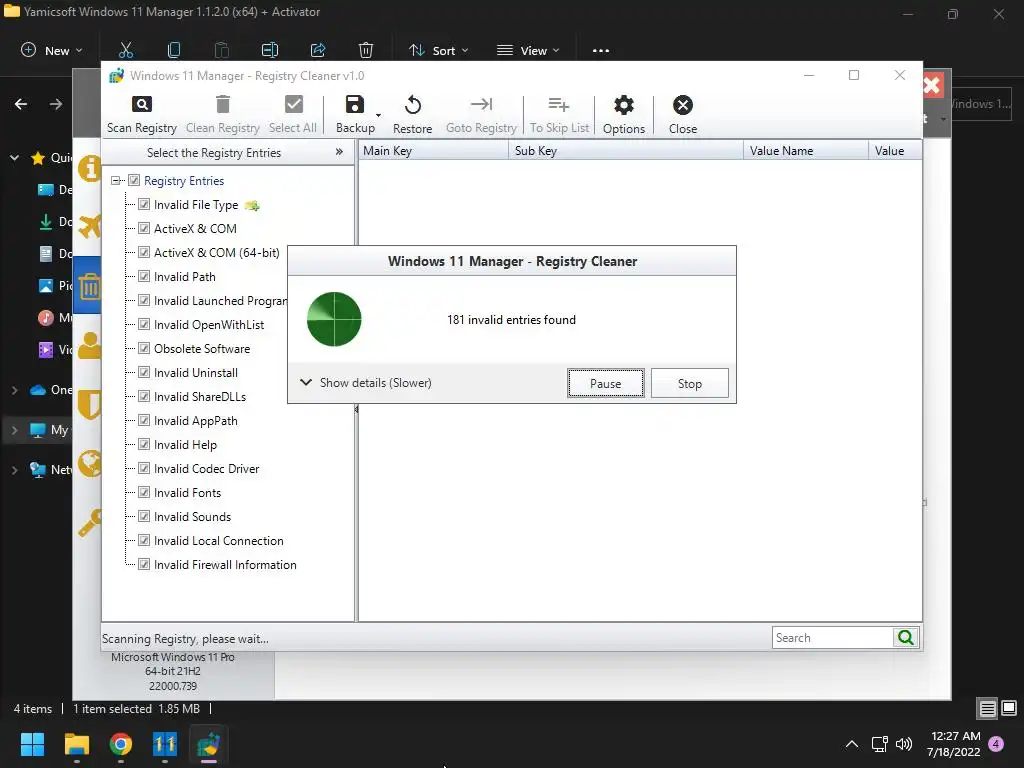The image size is (1024, 768).
Task: Open the Sort dropdown in Explorer
Action: [x=438, y=50]
